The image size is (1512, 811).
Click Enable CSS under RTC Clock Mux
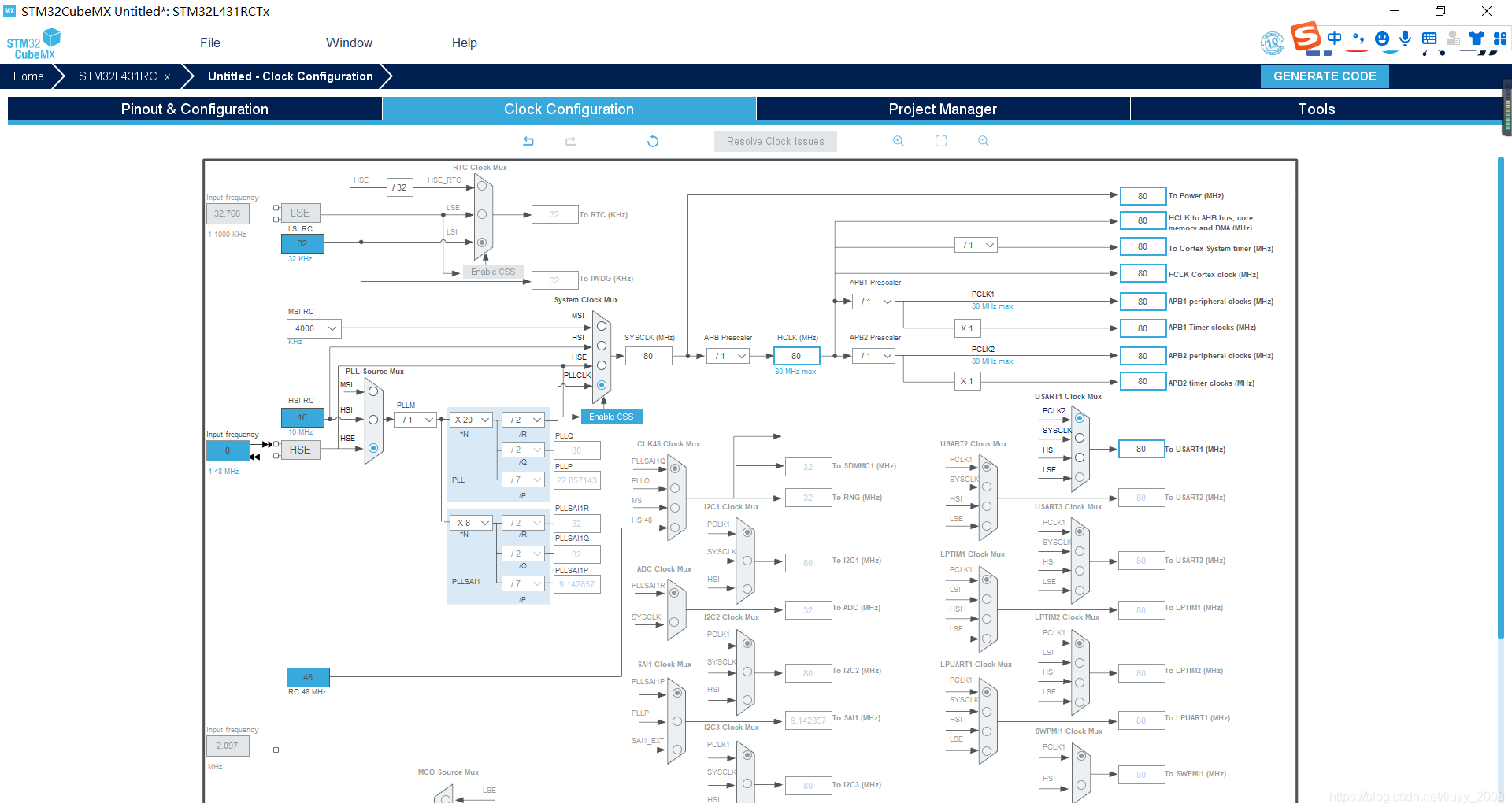[493, 272]
